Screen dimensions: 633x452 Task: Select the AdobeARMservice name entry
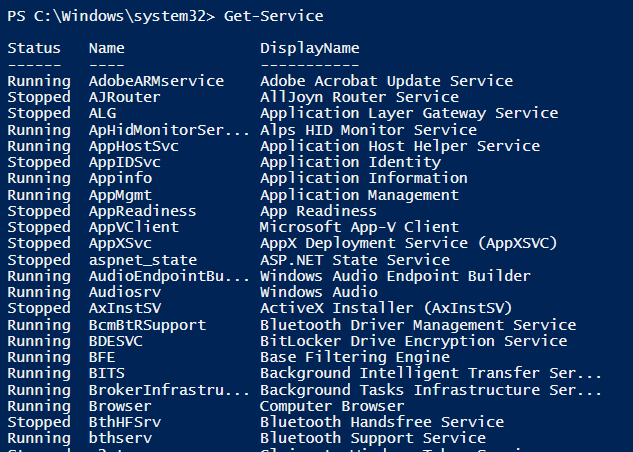(156, 81)
